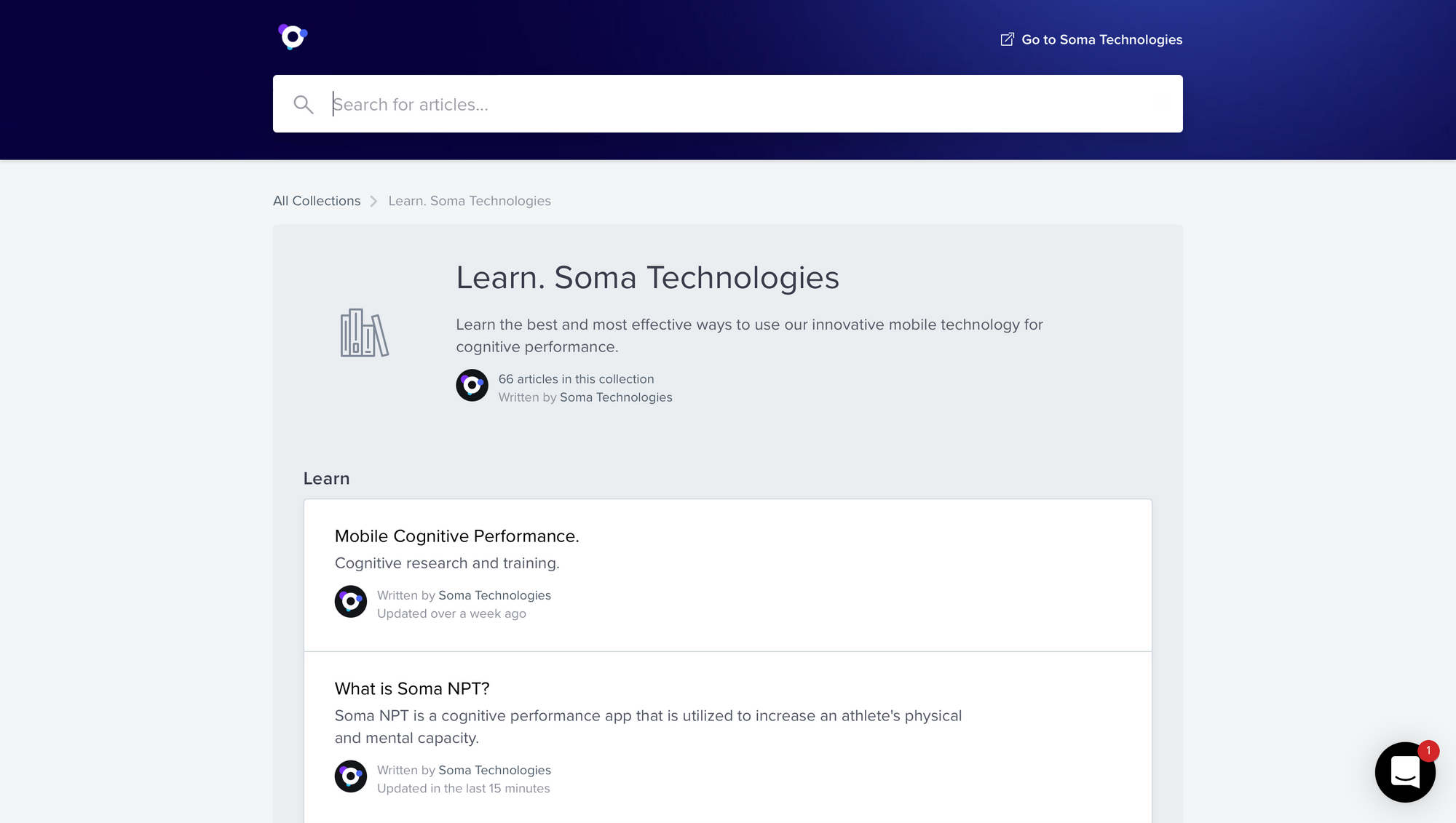Screen dimensions: 1456x823
Task: Open the Go to Soma Technologies link
Action: point(1091,39)
